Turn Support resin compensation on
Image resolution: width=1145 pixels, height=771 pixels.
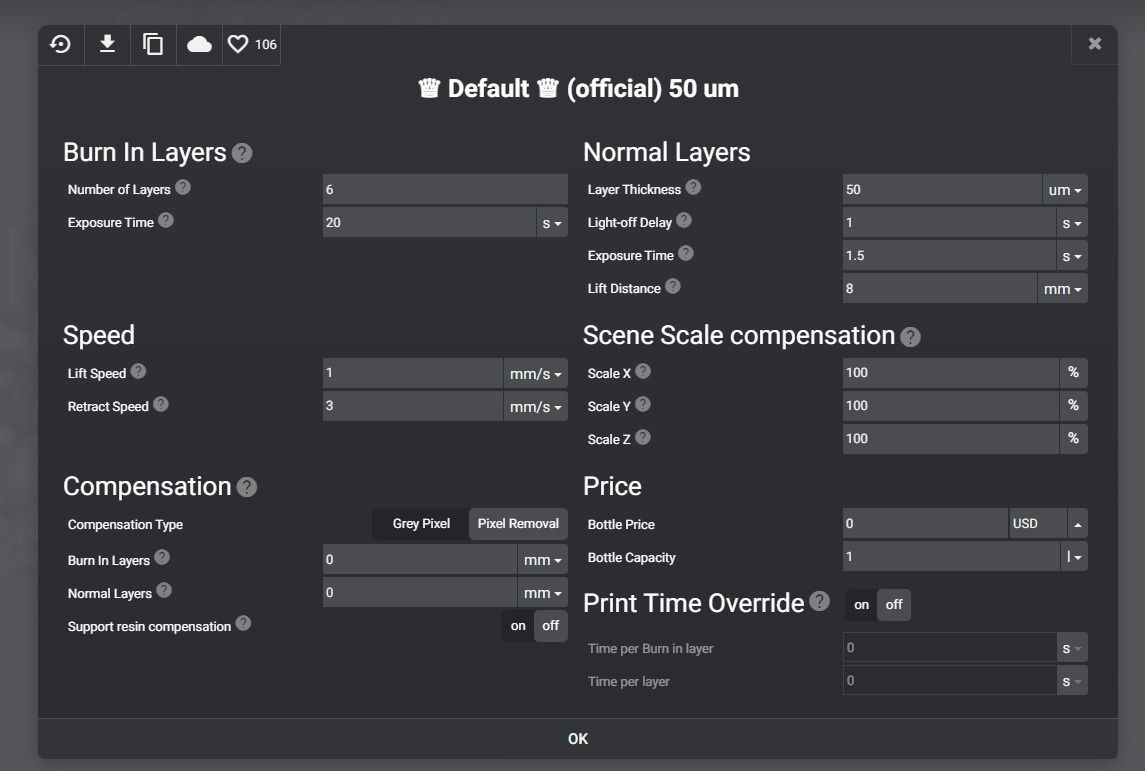(x=518, y=626)
